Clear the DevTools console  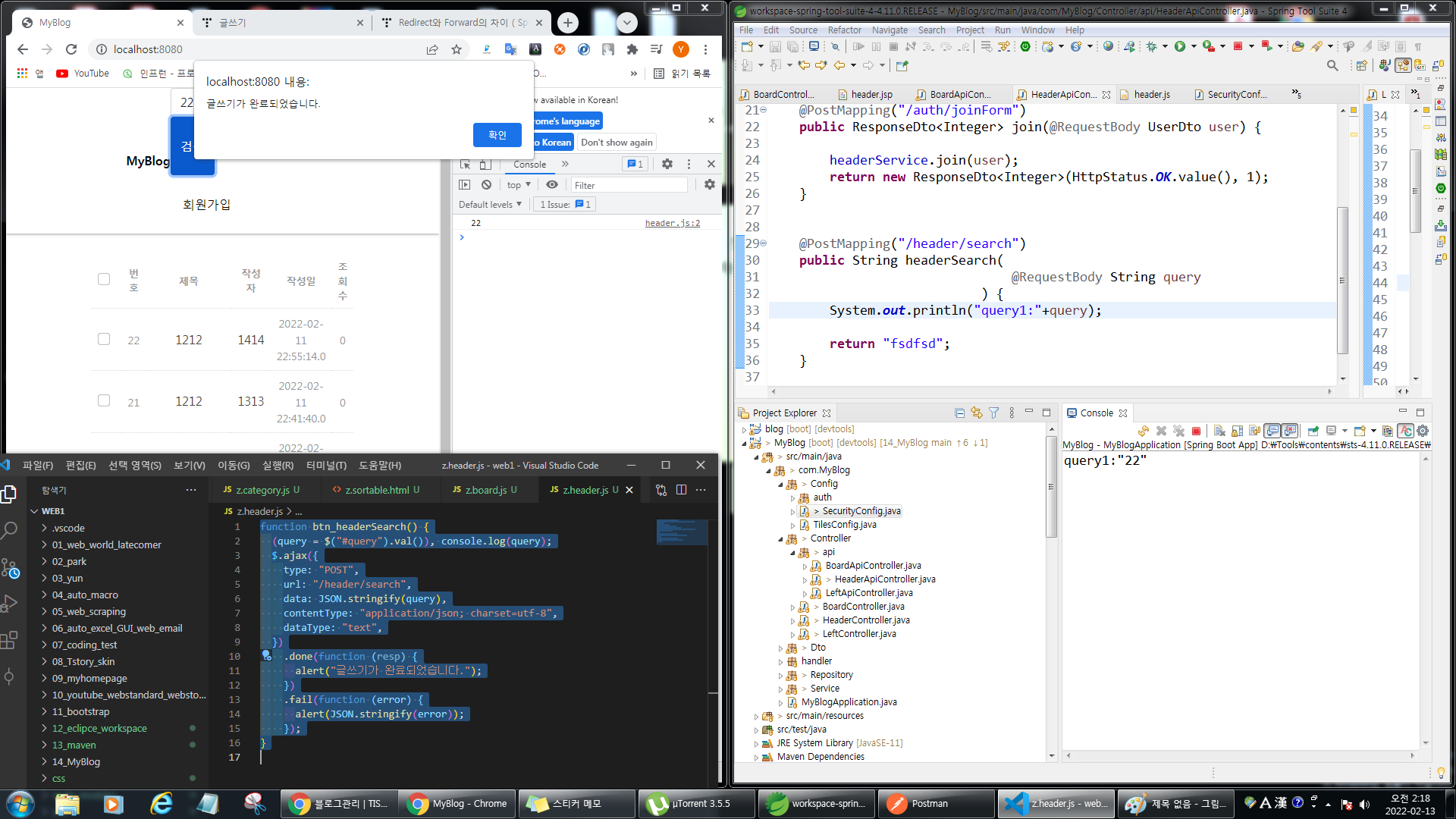tap(487, 185)
